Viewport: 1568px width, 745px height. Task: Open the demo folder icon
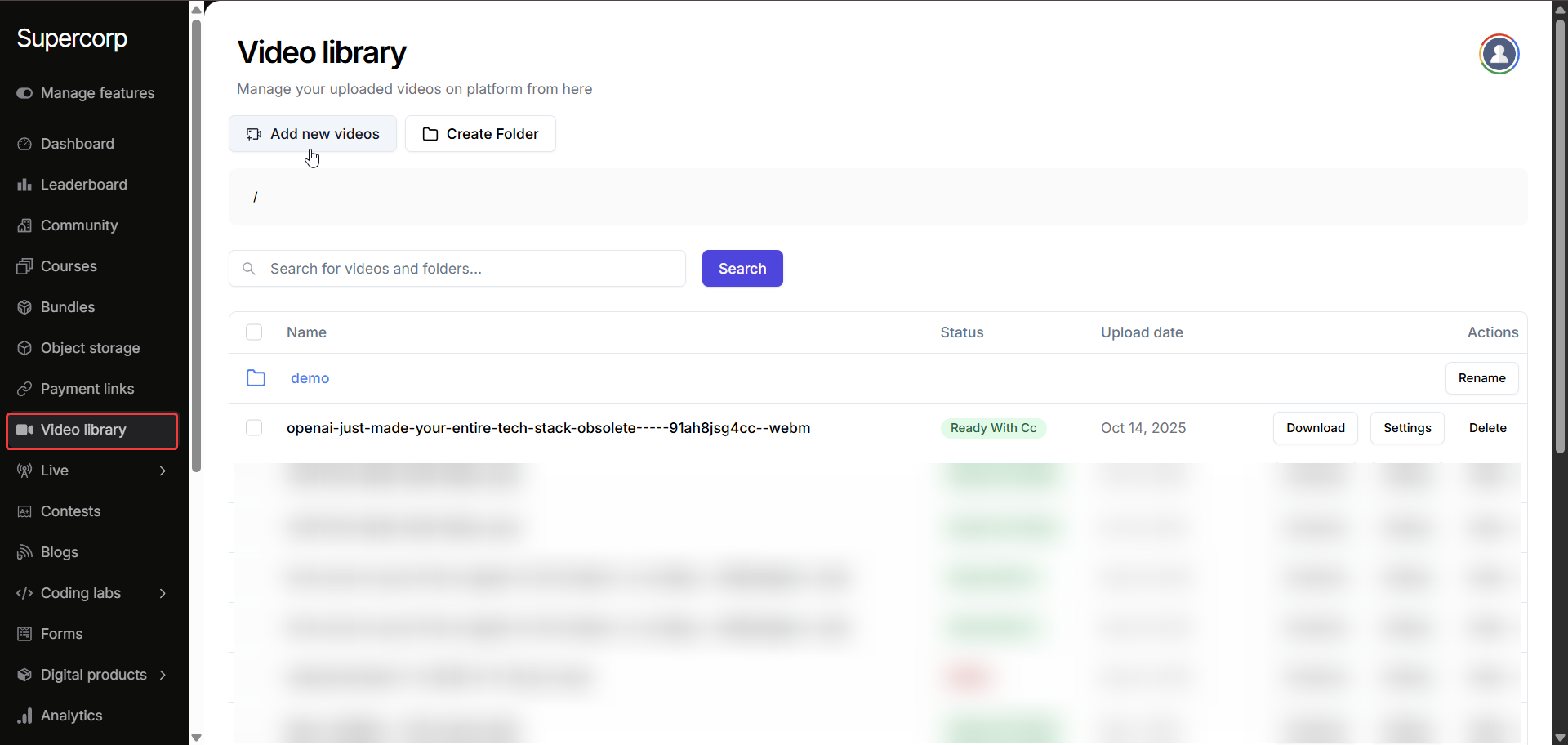click(256, 378)
